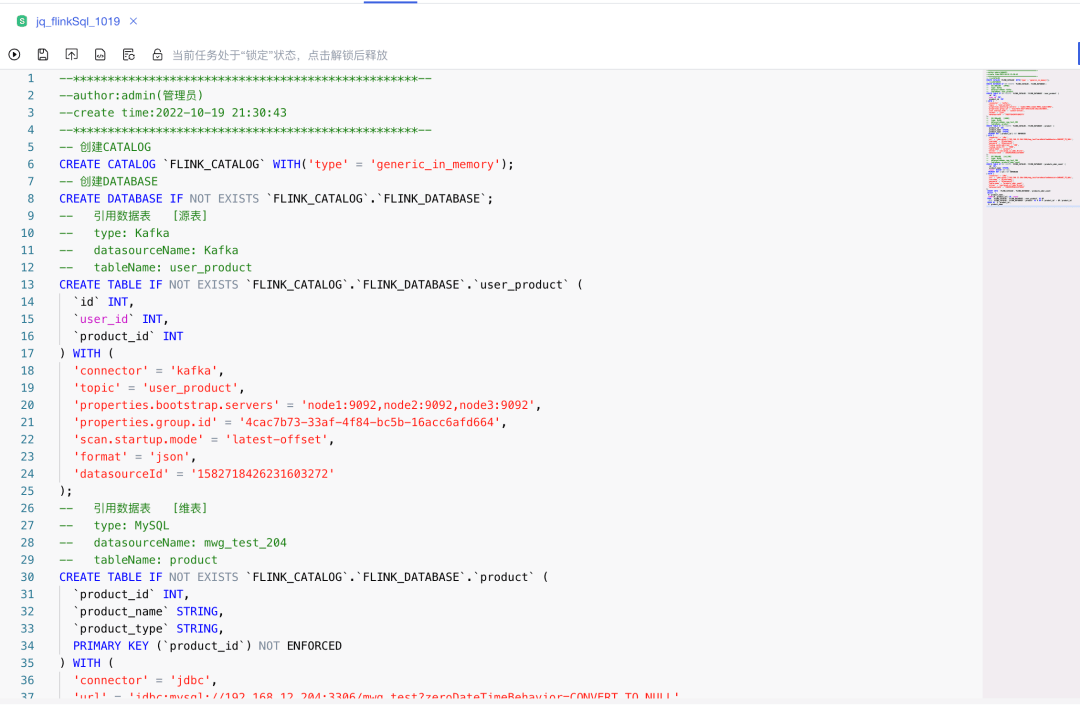Screen dimensions: 1080x709
Task: Unlock the task via lock icon
Action: pos(157,55)
